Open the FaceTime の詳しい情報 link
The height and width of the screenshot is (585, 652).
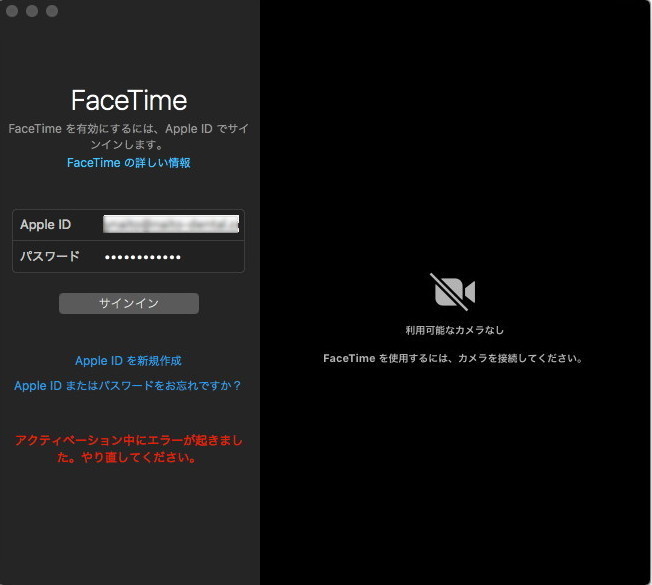pyautogui.click(x=129, y=163)
